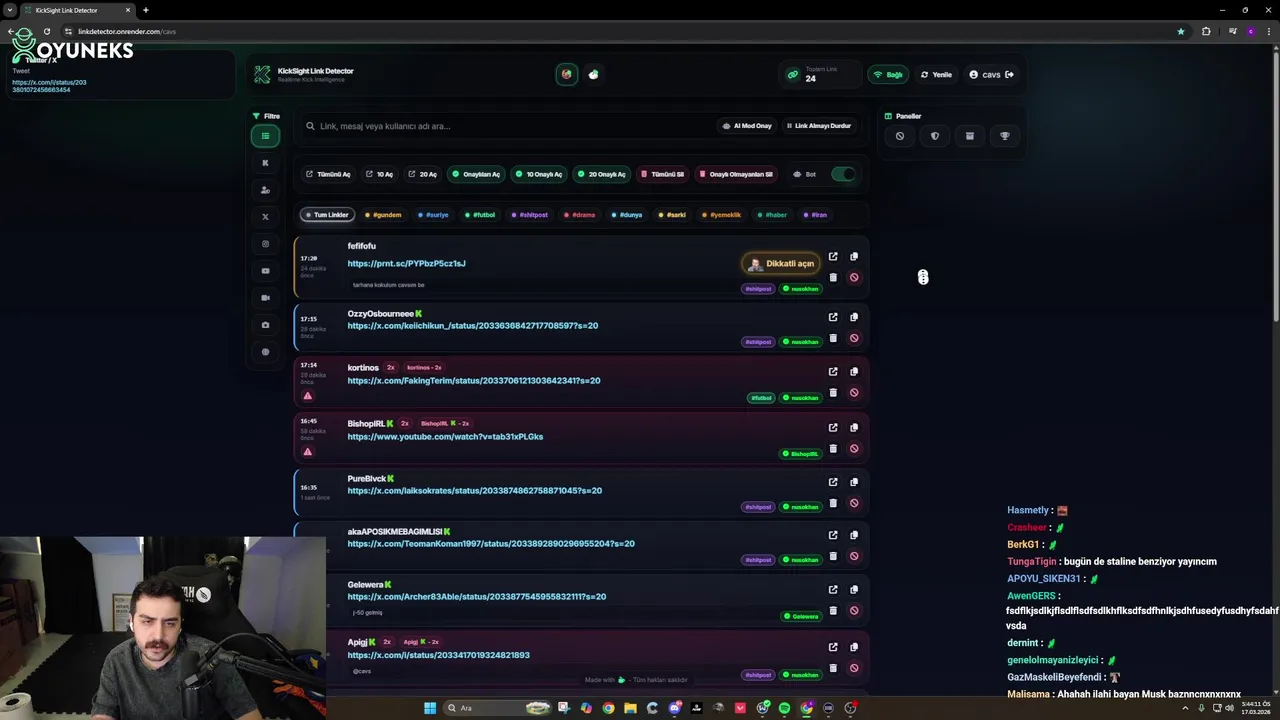
Task: Open File Explorer from the taskbar
Action: [x=630, y=708]
